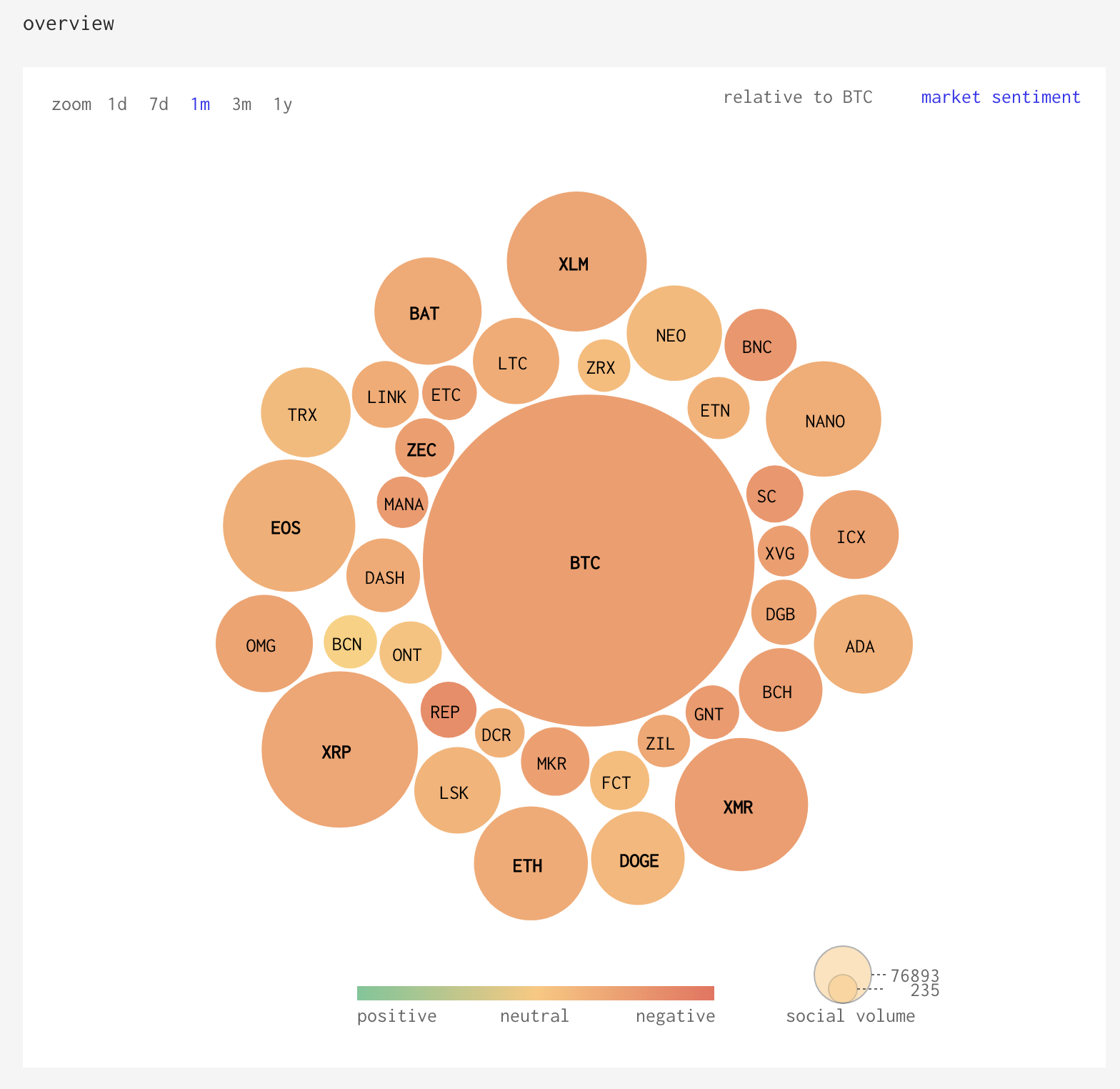Select the BTC bubble
The width and height of the screenshot is (1120, 1089).
point(589,561)
